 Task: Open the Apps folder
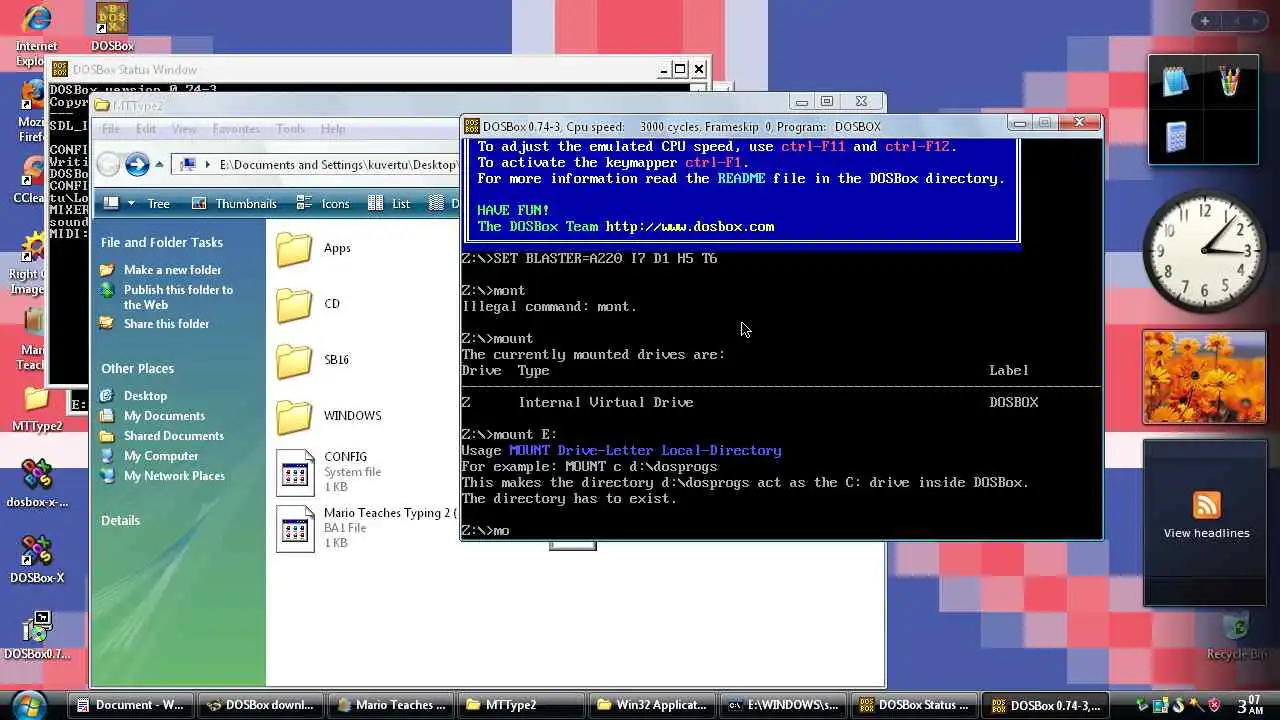click(x=314, y=248)
